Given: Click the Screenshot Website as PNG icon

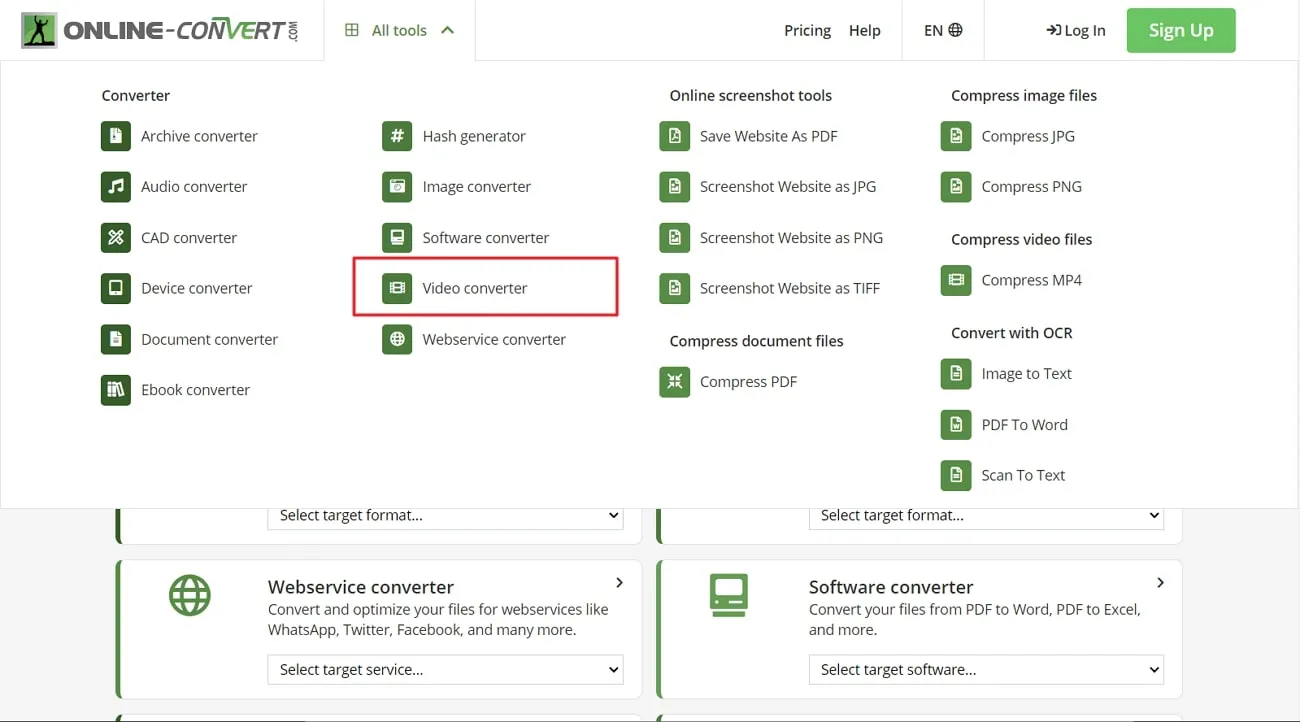Looking at the screenshot, I should (x=674, y=237).
